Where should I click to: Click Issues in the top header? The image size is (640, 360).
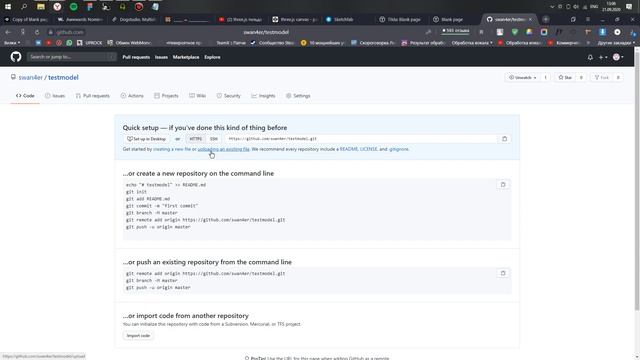click(x=161, y=57)
